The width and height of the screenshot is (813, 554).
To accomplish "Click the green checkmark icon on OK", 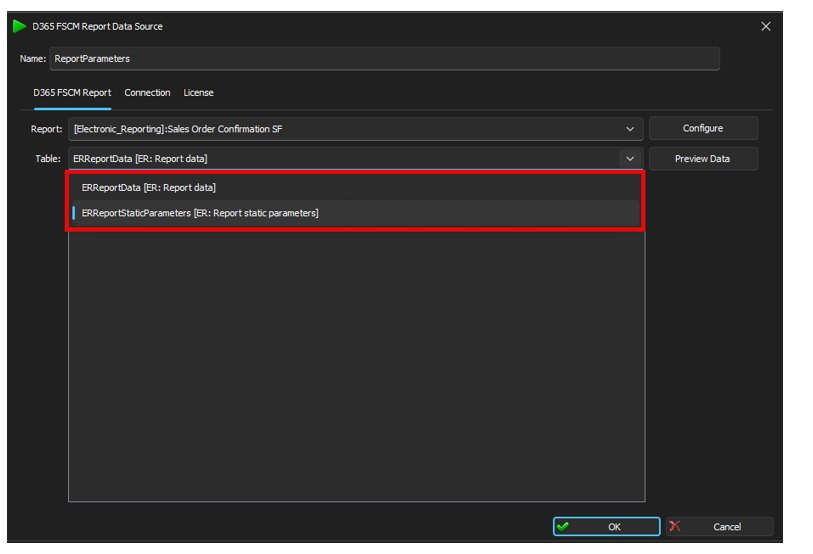I will 563,527.
